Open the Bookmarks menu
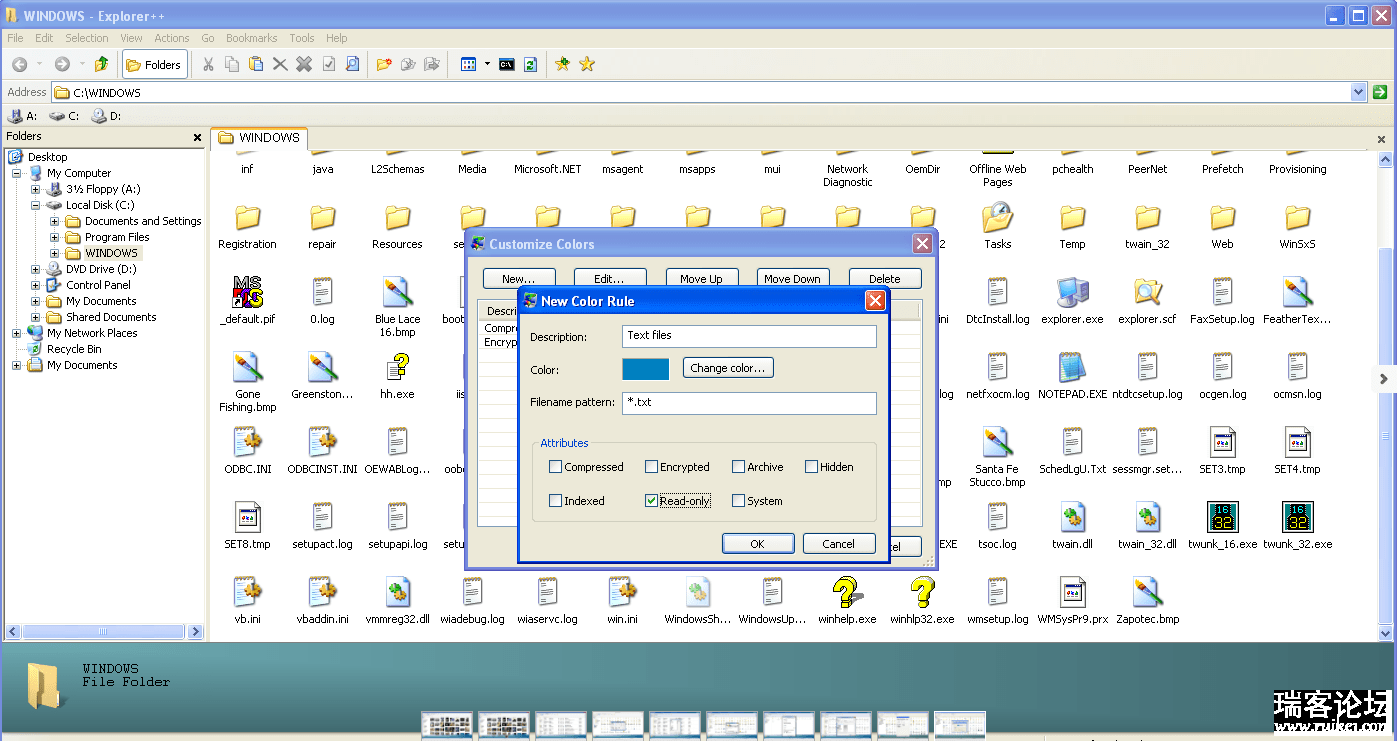The image size is (1397, 741). (251, 38)
